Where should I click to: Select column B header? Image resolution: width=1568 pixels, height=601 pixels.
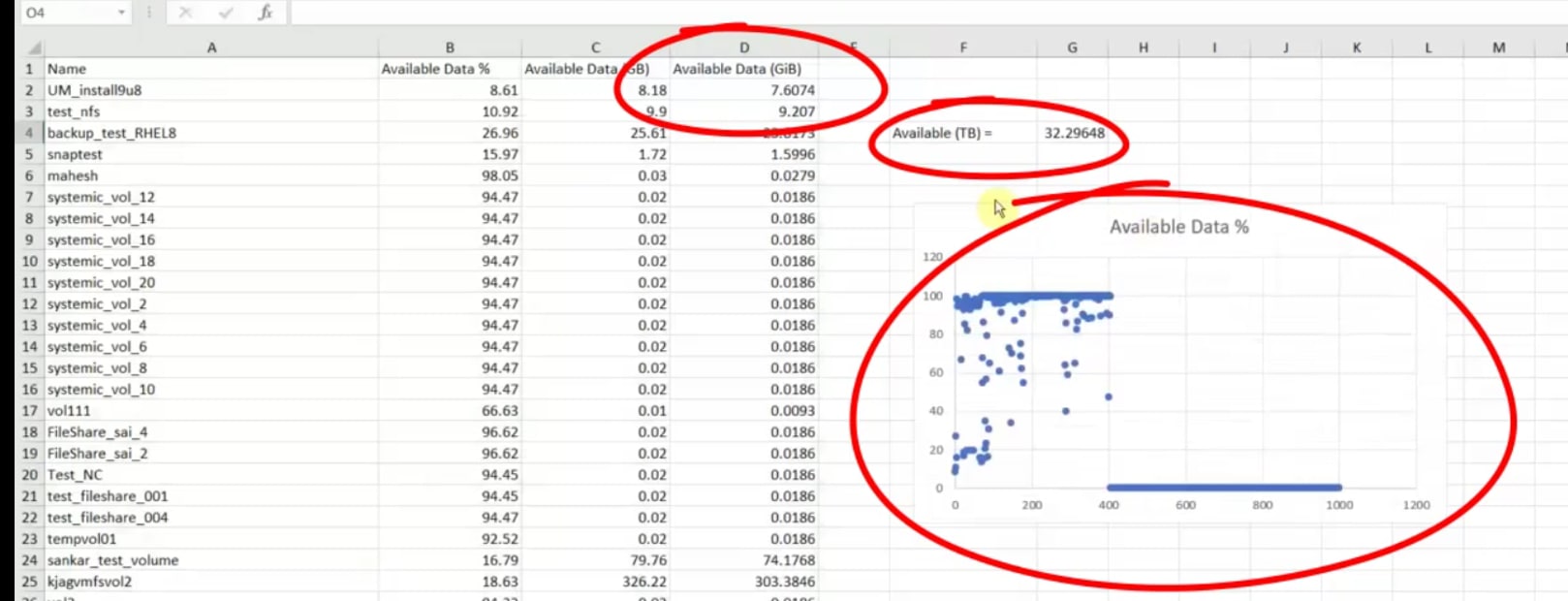tap(450, 47)
